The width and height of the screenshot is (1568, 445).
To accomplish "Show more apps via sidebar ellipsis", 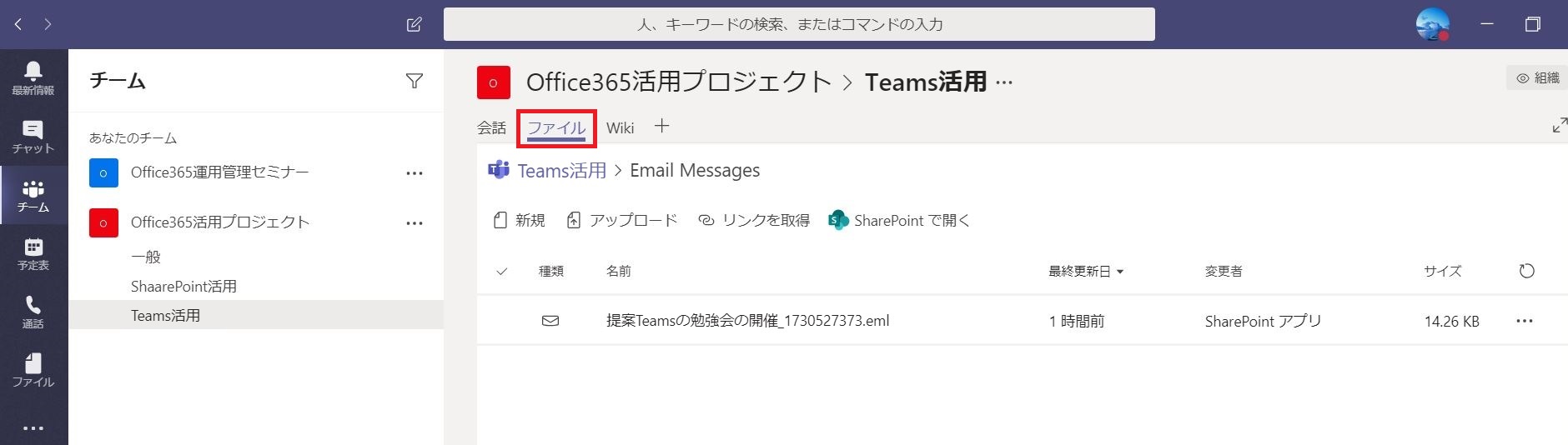I will tap(33, 428).
